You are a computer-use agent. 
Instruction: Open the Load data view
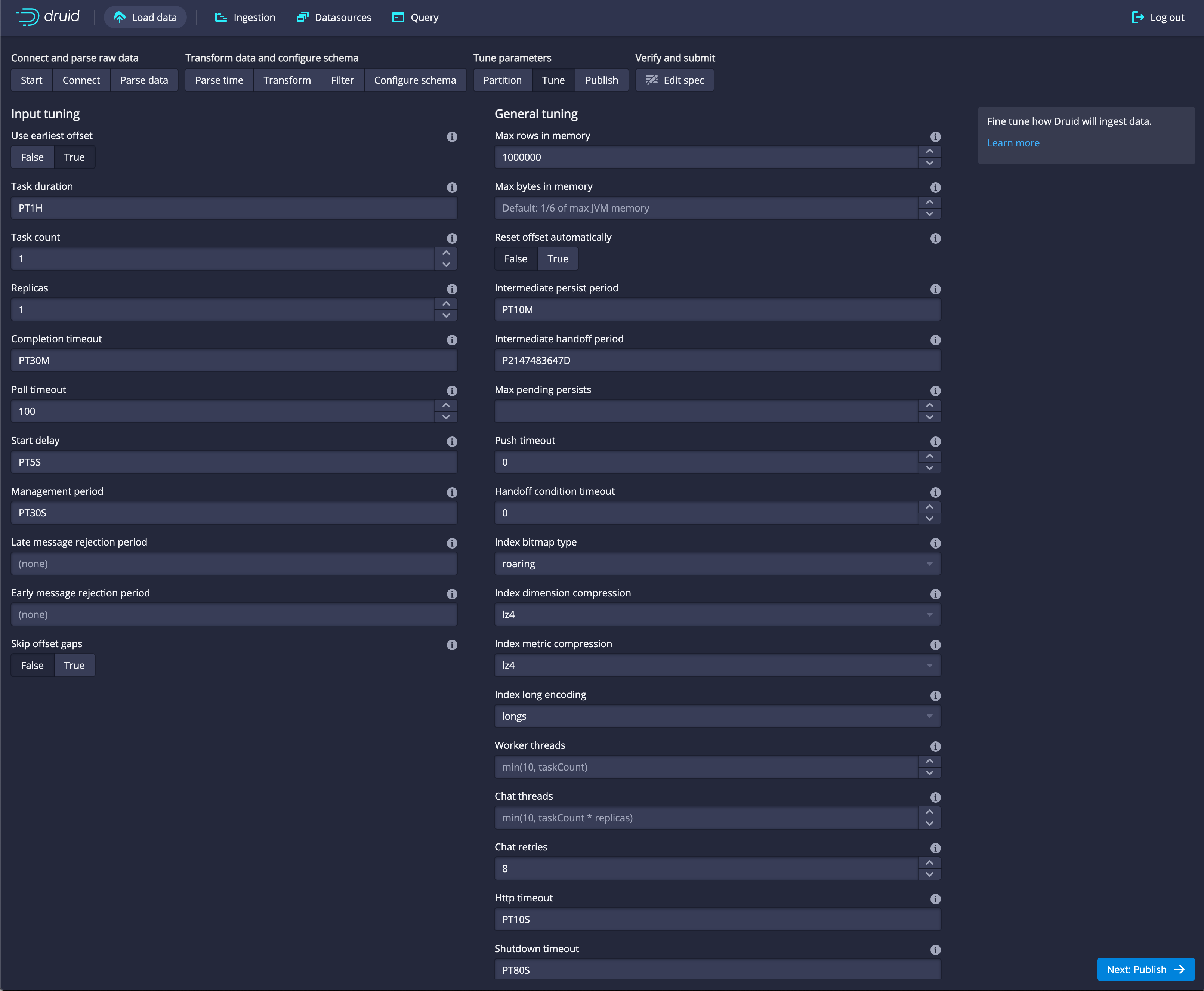145,17
